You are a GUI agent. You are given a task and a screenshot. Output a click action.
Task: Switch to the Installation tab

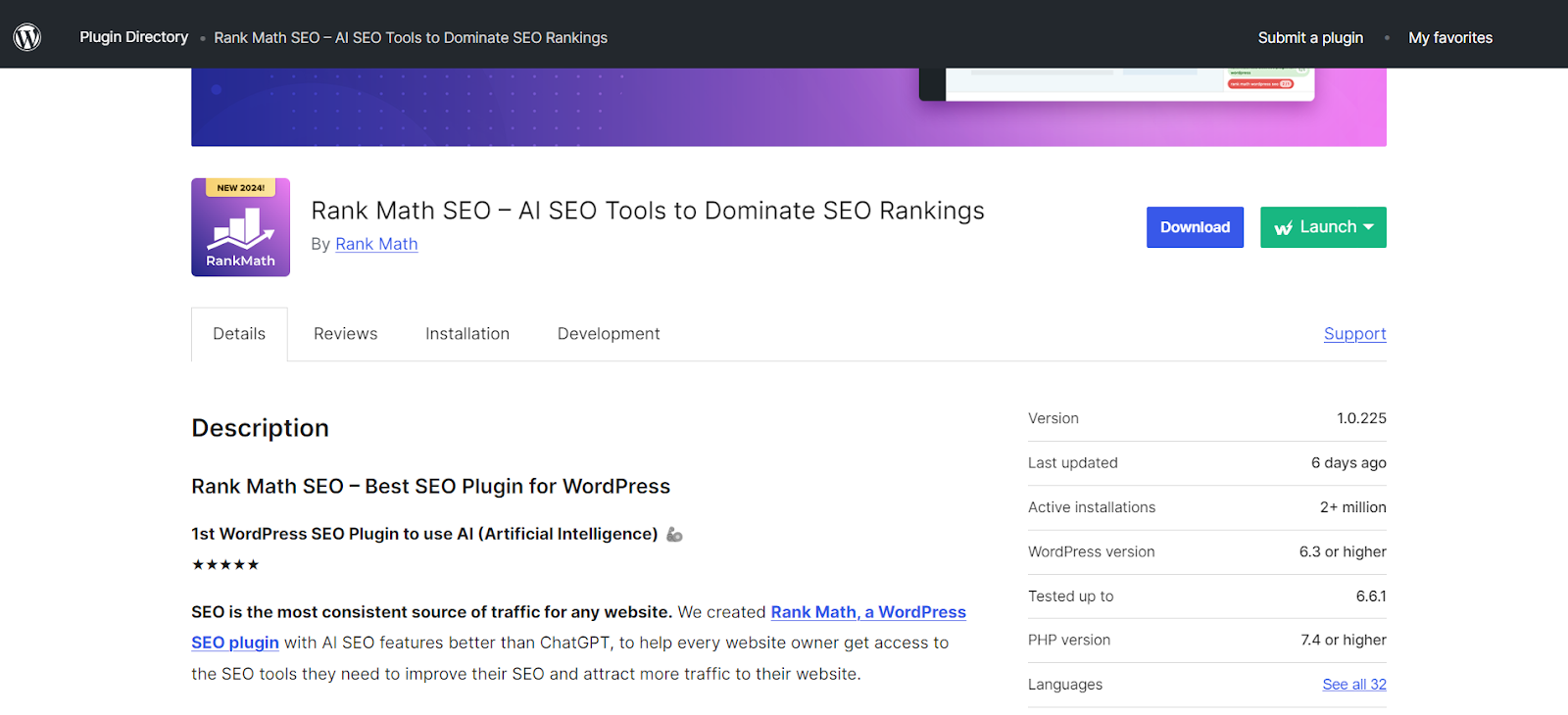coord(467,334)
